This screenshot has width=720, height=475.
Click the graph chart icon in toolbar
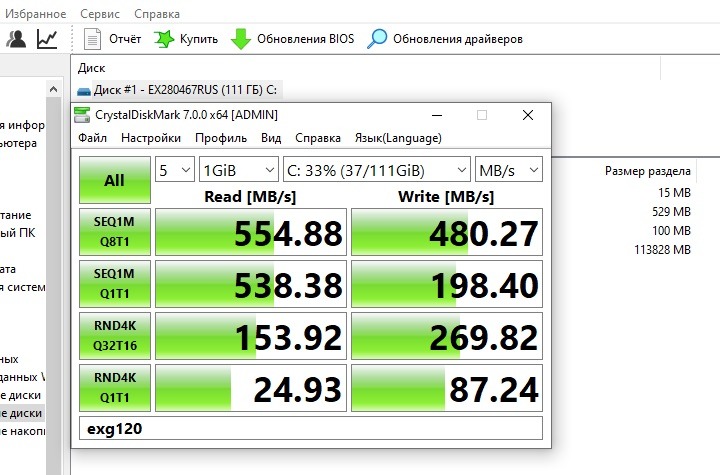tap(47, 39)
